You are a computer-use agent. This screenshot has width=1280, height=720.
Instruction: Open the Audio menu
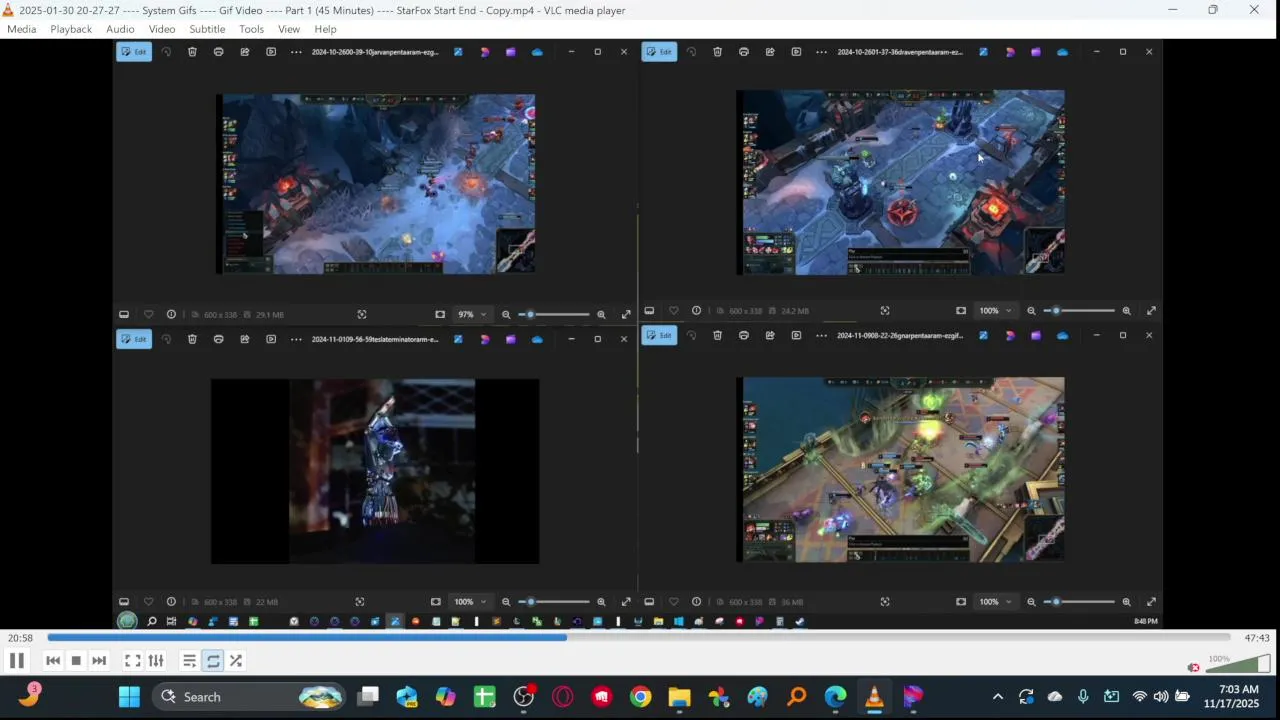(120, 29)
